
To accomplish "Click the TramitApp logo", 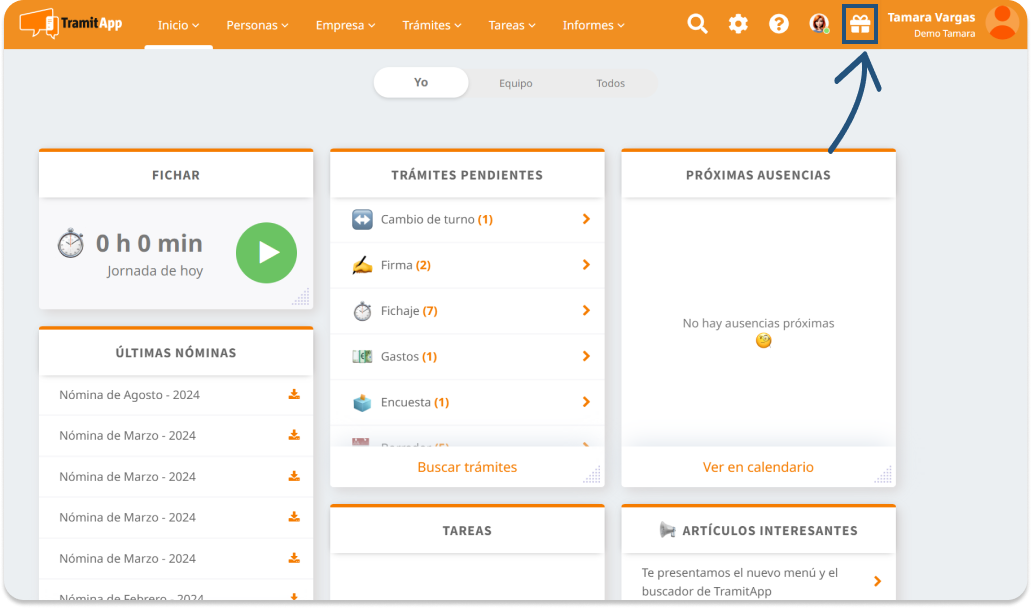I will [71, 23].
